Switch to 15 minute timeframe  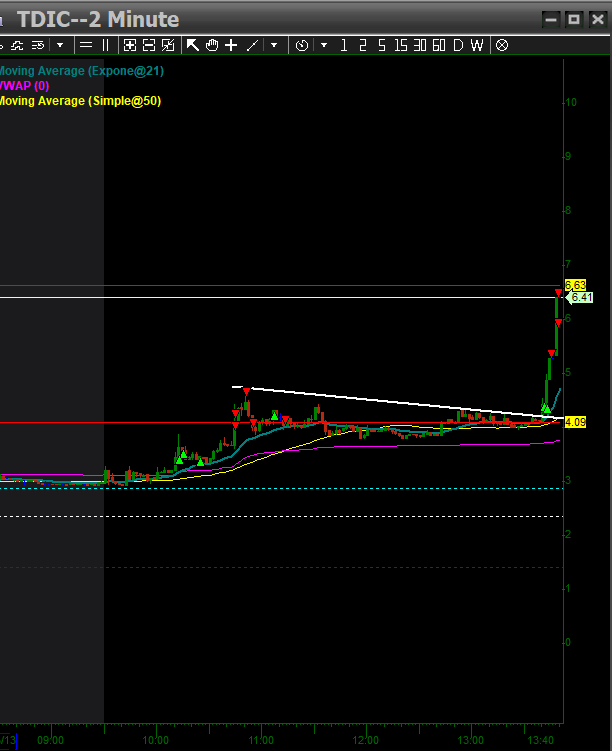coord(401,46)
